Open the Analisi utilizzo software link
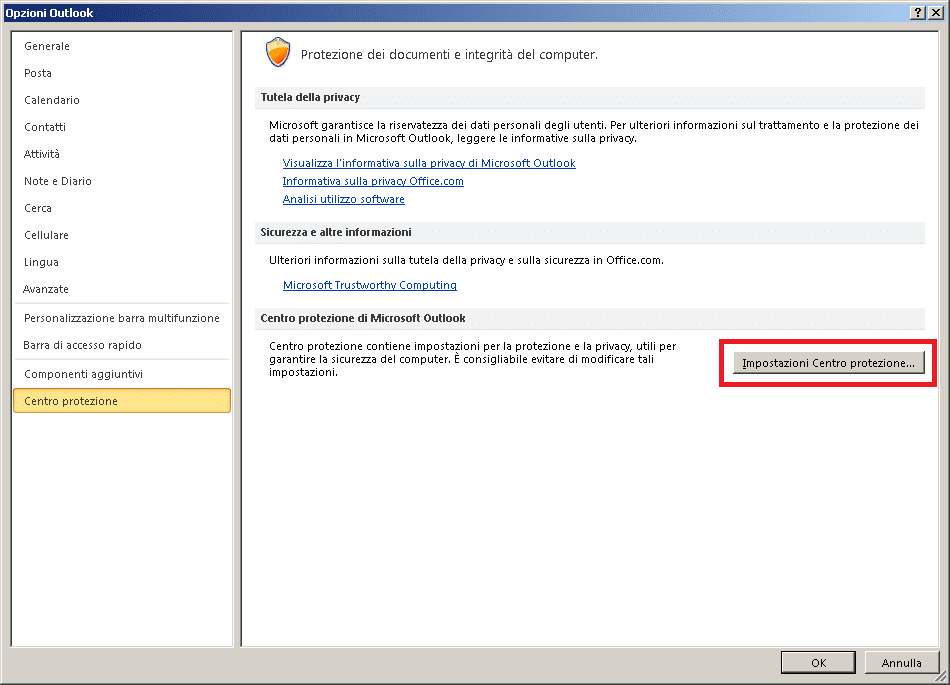The width and height of the screenshot is (950, 685). [344, 199]
